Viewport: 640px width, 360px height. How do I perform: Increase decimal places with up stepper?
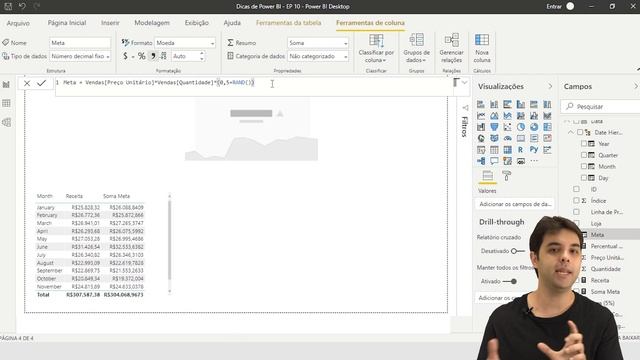pyautogui.click(x=202, y=54)
